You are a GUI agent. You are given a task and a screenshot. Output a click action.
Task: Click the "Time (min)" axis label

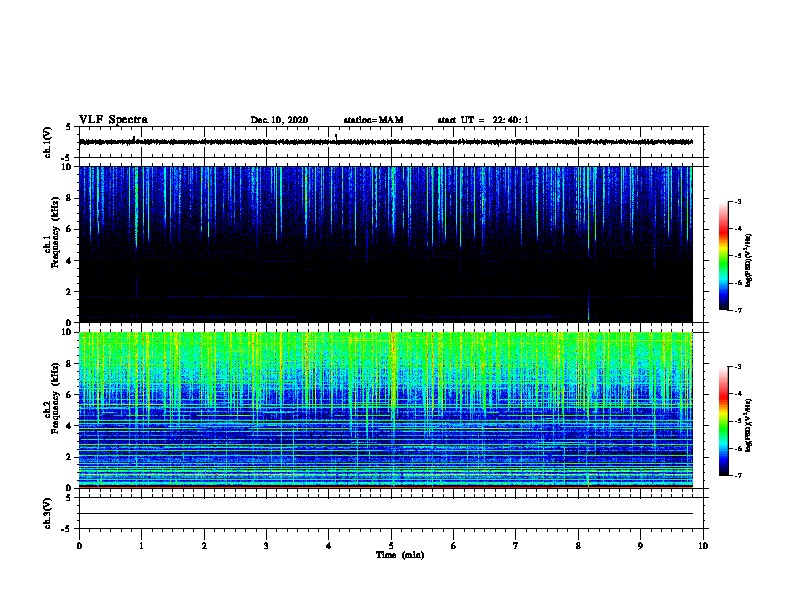click(x=400, y=555)
